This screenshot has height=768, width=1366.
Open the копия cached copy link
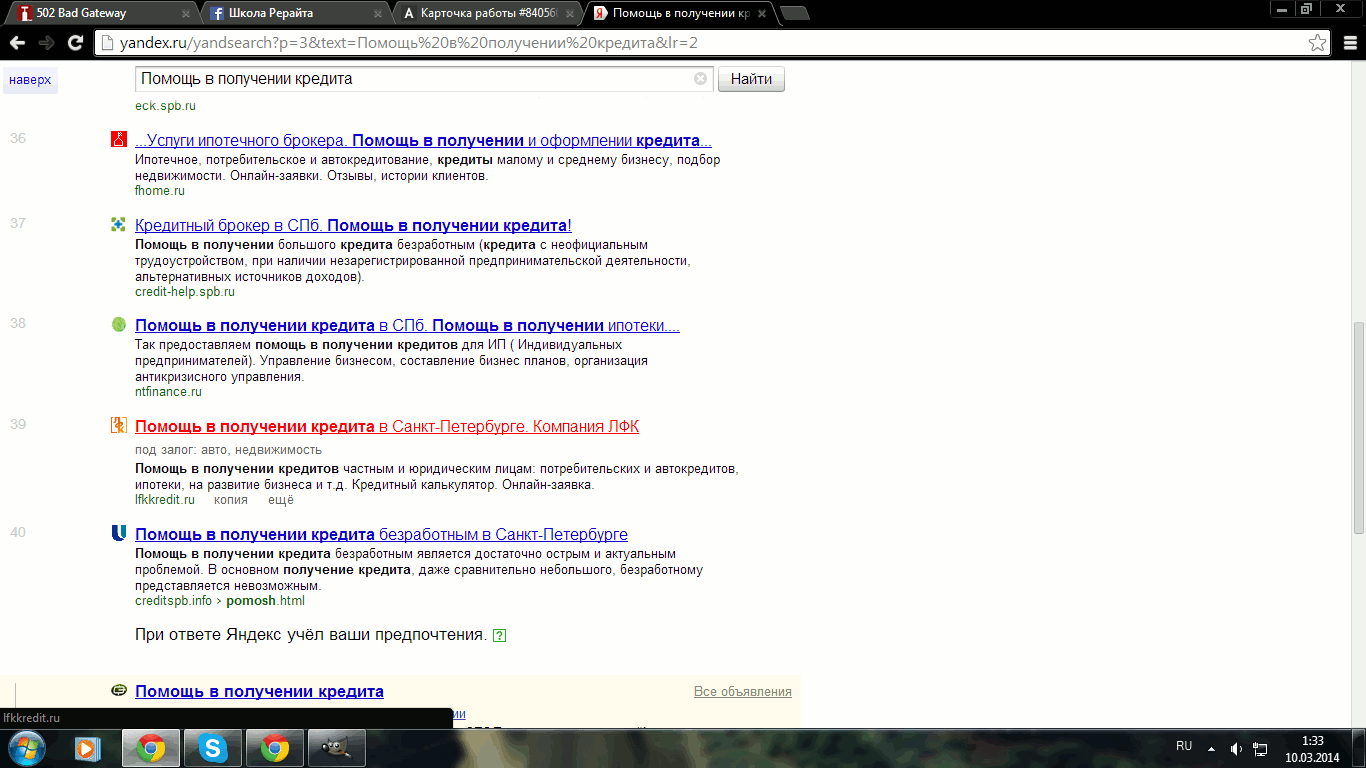click(x=231, y=499)
